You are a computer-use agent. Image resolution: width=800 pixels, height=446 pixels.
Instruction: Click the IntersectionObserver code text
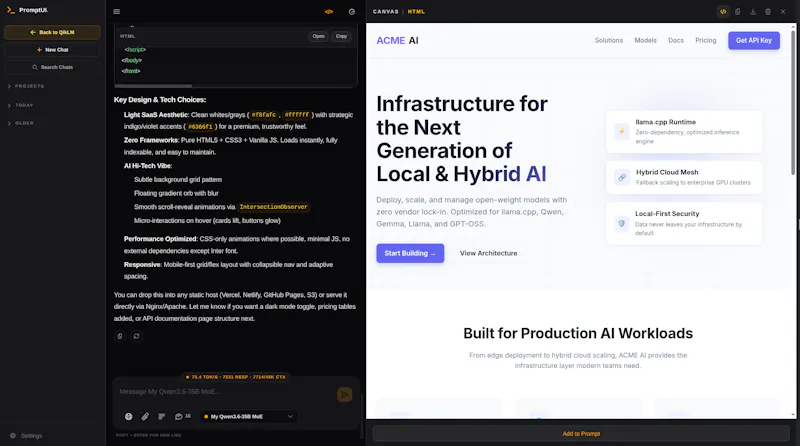click(x=273, y=207)
